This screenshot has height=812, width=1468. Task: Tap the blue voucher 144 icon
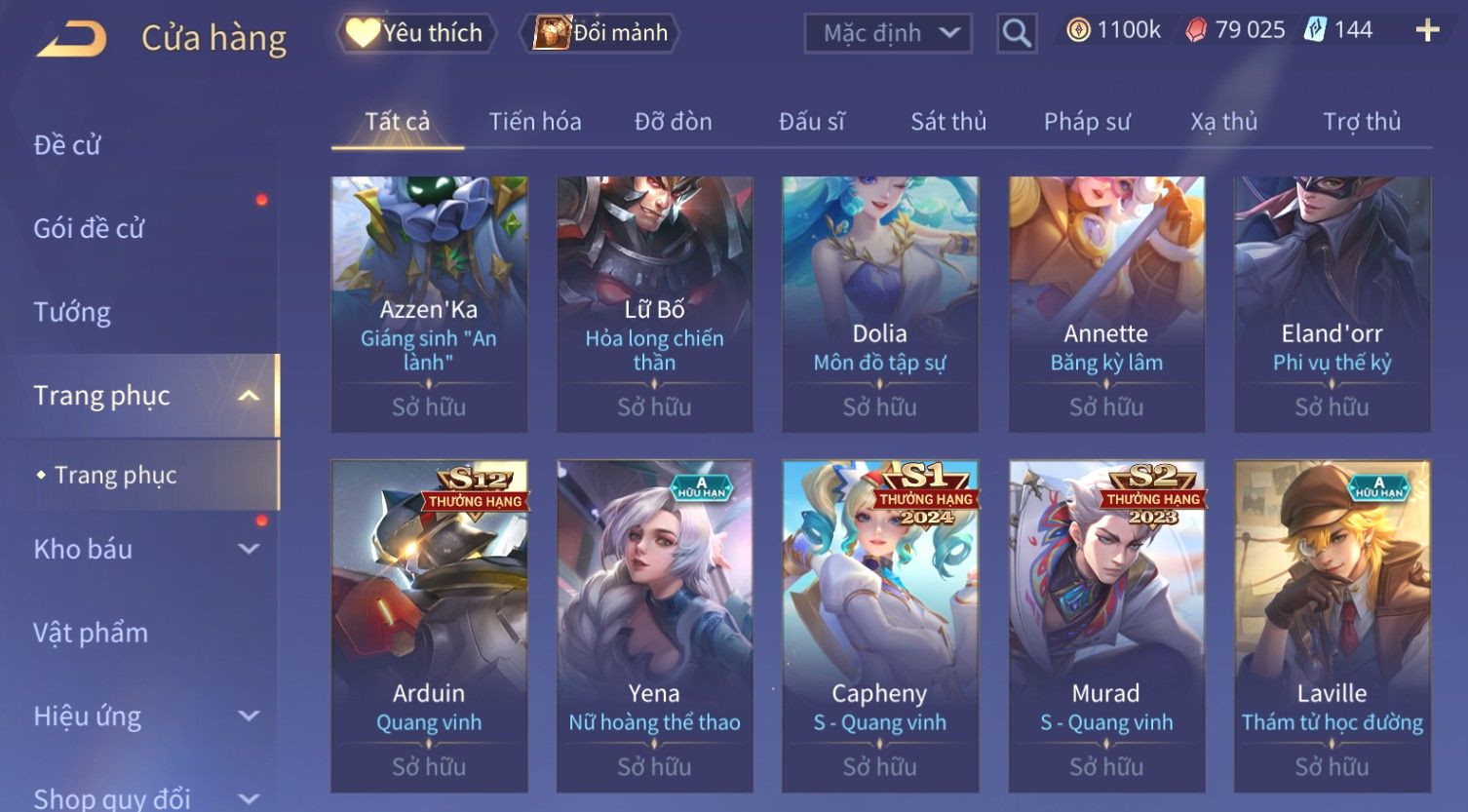click(x=1315, y=30)
